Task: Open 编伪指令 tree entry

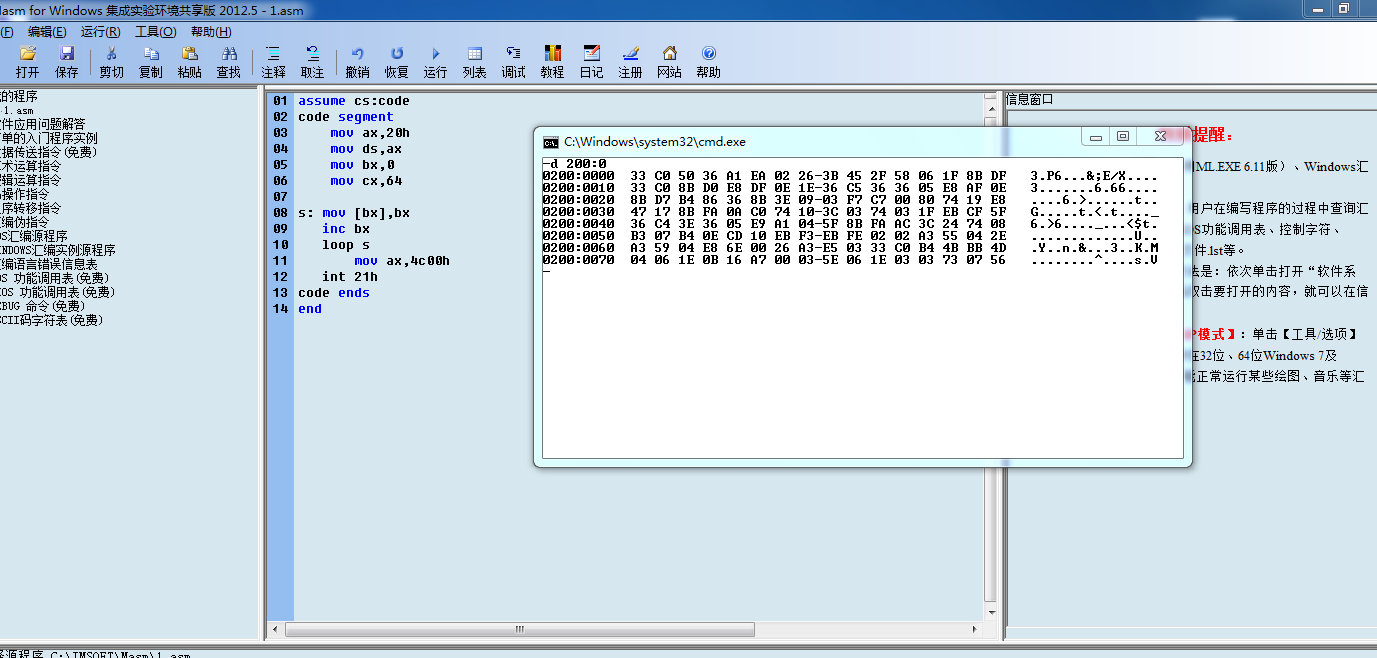Action: click(24, 222)
